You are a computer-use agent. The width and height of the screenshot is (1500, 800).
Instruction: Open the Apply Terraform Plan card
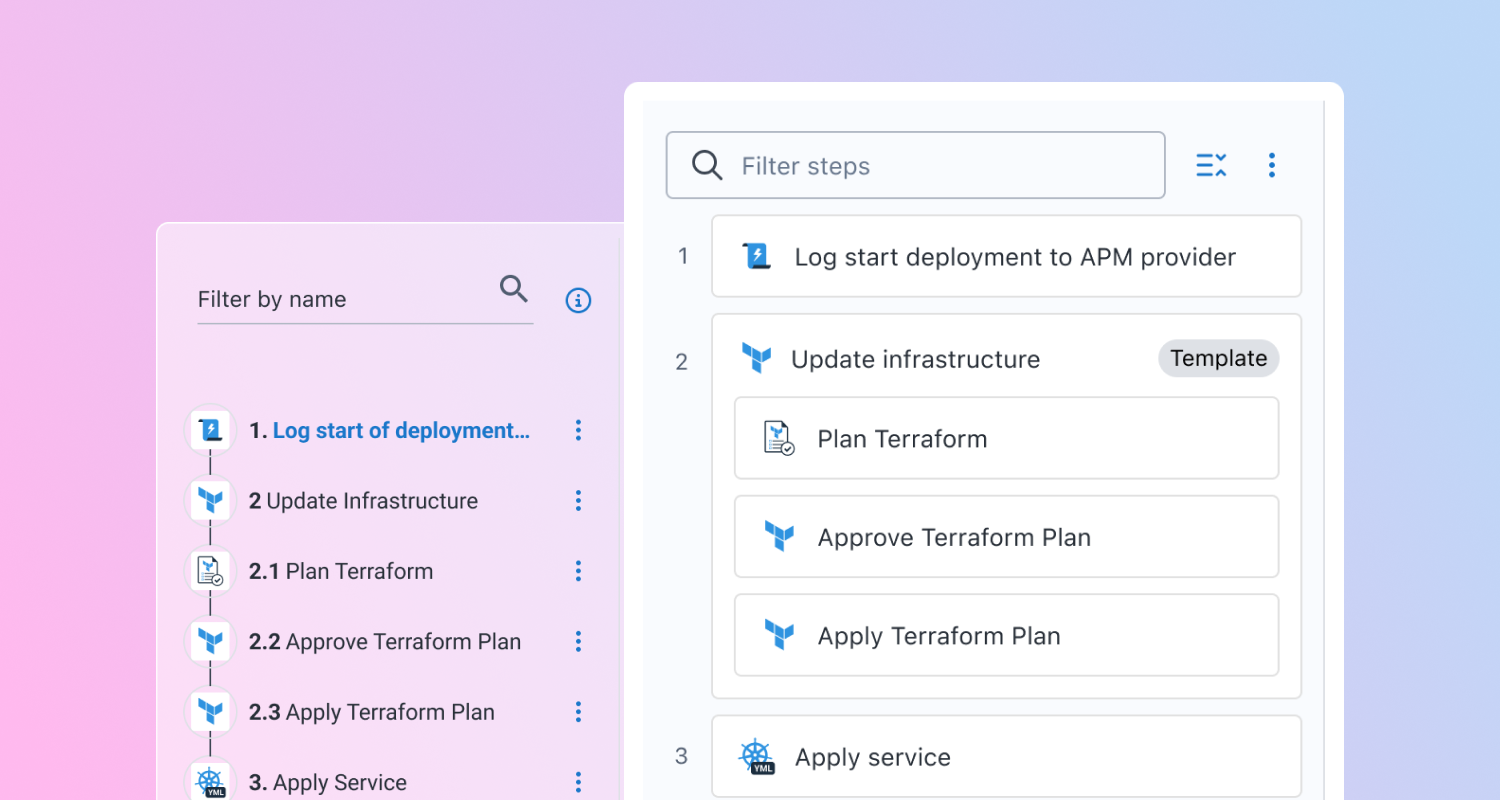click(1006, 635)
